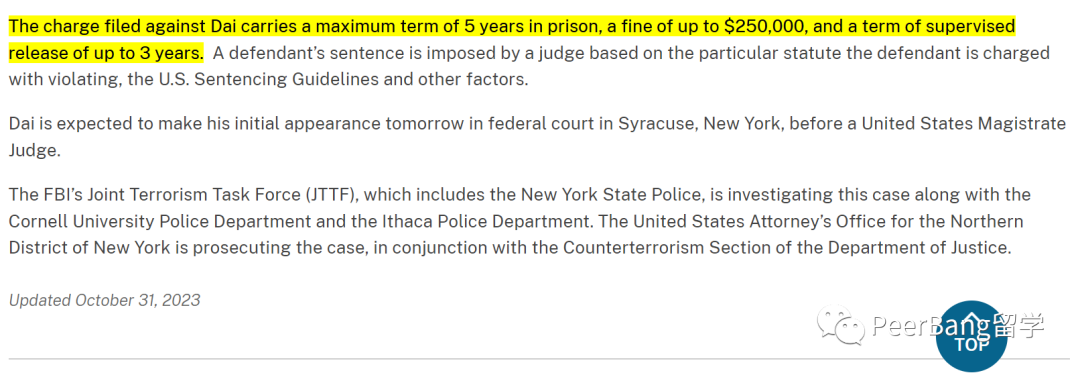Image resolution: width=1080 pixels, height=377 pixels.
Task: Click the PeerBang watermark text
Action: pyautogui.click(x=933, y=326)
